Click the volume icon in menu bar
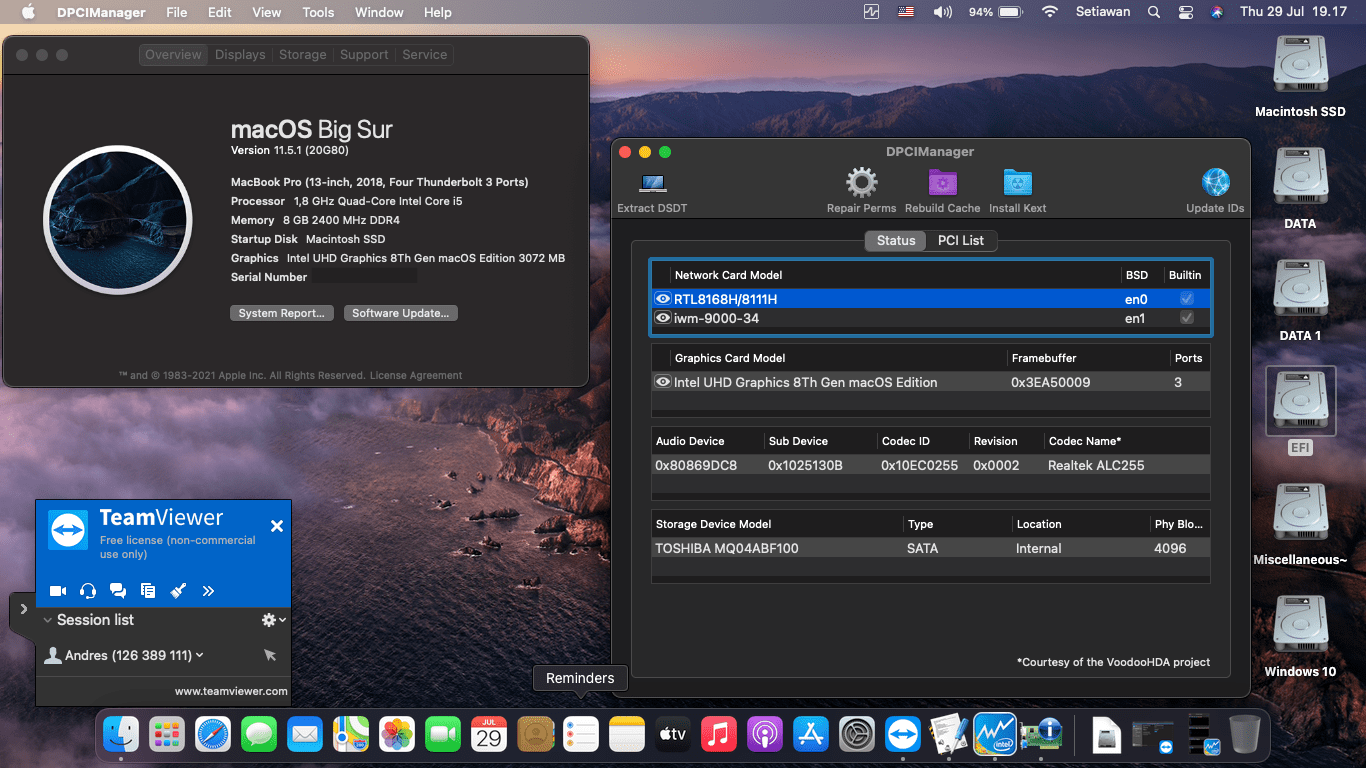 [x=942, y=12]
